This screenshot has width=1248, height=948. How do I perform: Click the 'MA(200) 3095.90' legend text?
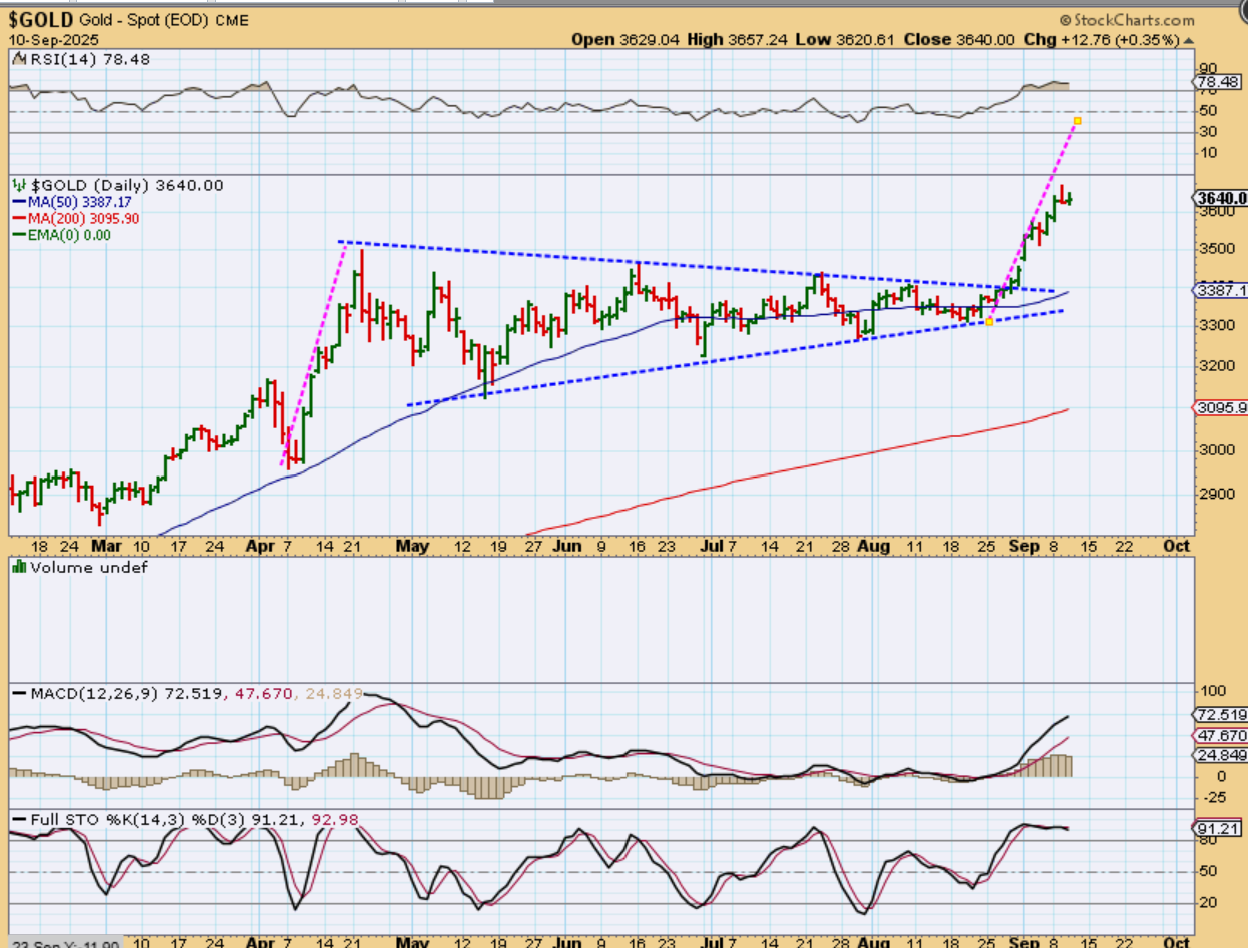point(84,218)
